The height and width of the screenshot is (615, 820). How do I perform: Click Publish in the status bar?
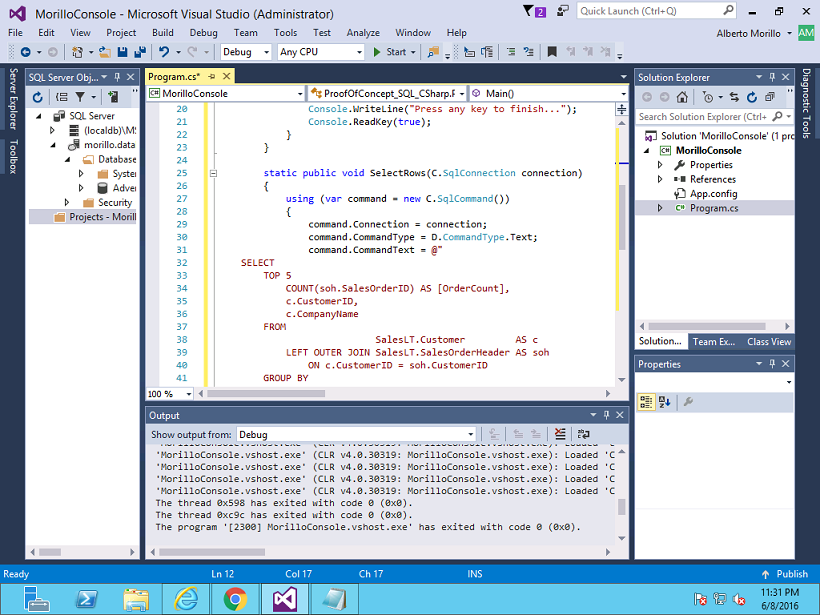click(784, 574)
